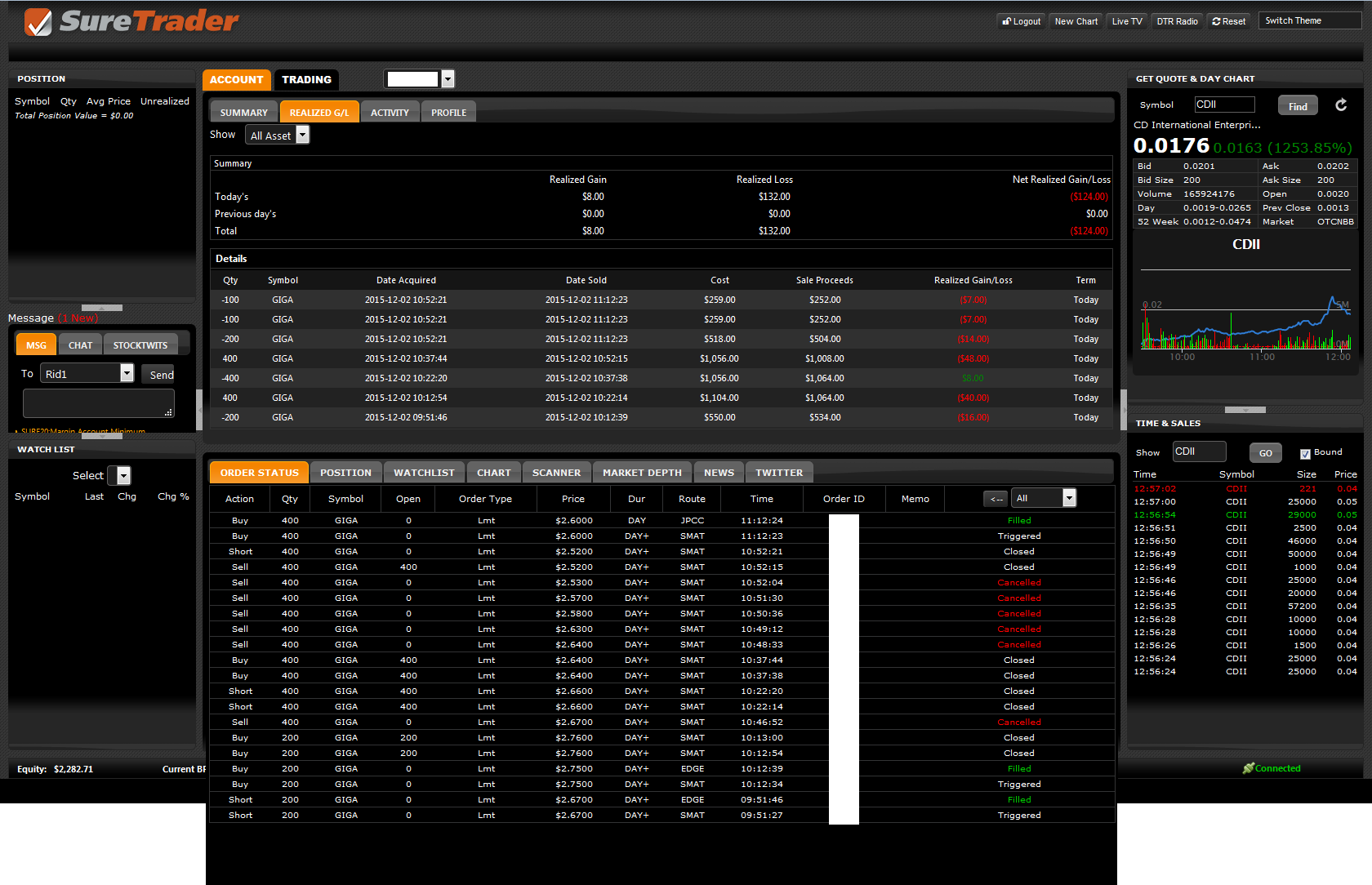Image resolution: width=1372 pixels, height=885 pixels.
Task: Open the TWITTER tab
Action: click(x=779, y=473)
